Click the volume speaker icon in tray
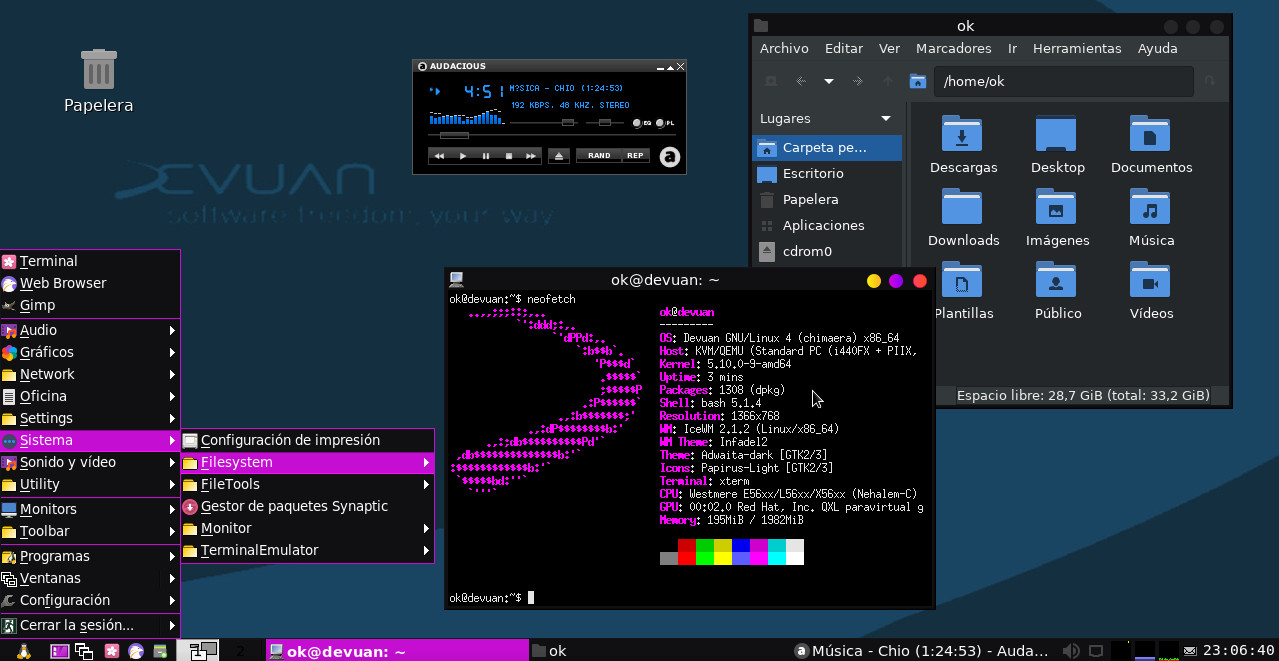Screen dimensions: 1279x661 [x=1070, y=651]
